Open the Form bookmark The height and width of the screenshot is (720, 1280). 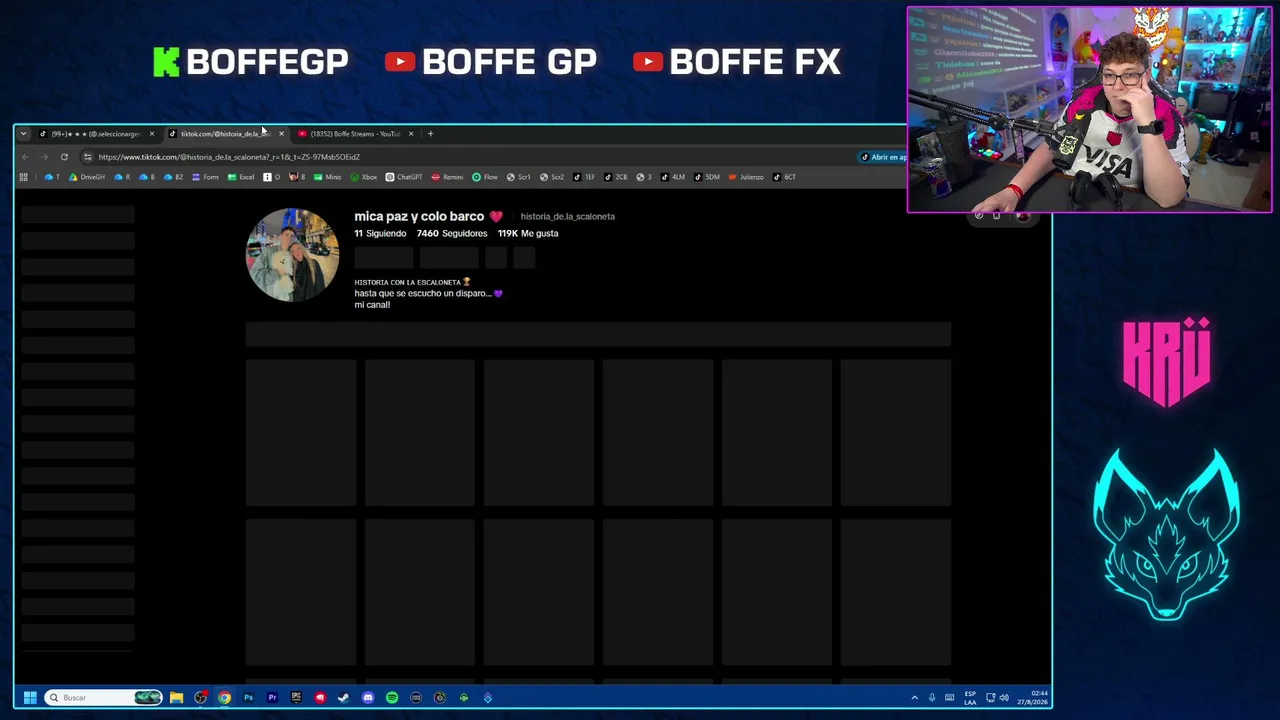tap(205, 177)
